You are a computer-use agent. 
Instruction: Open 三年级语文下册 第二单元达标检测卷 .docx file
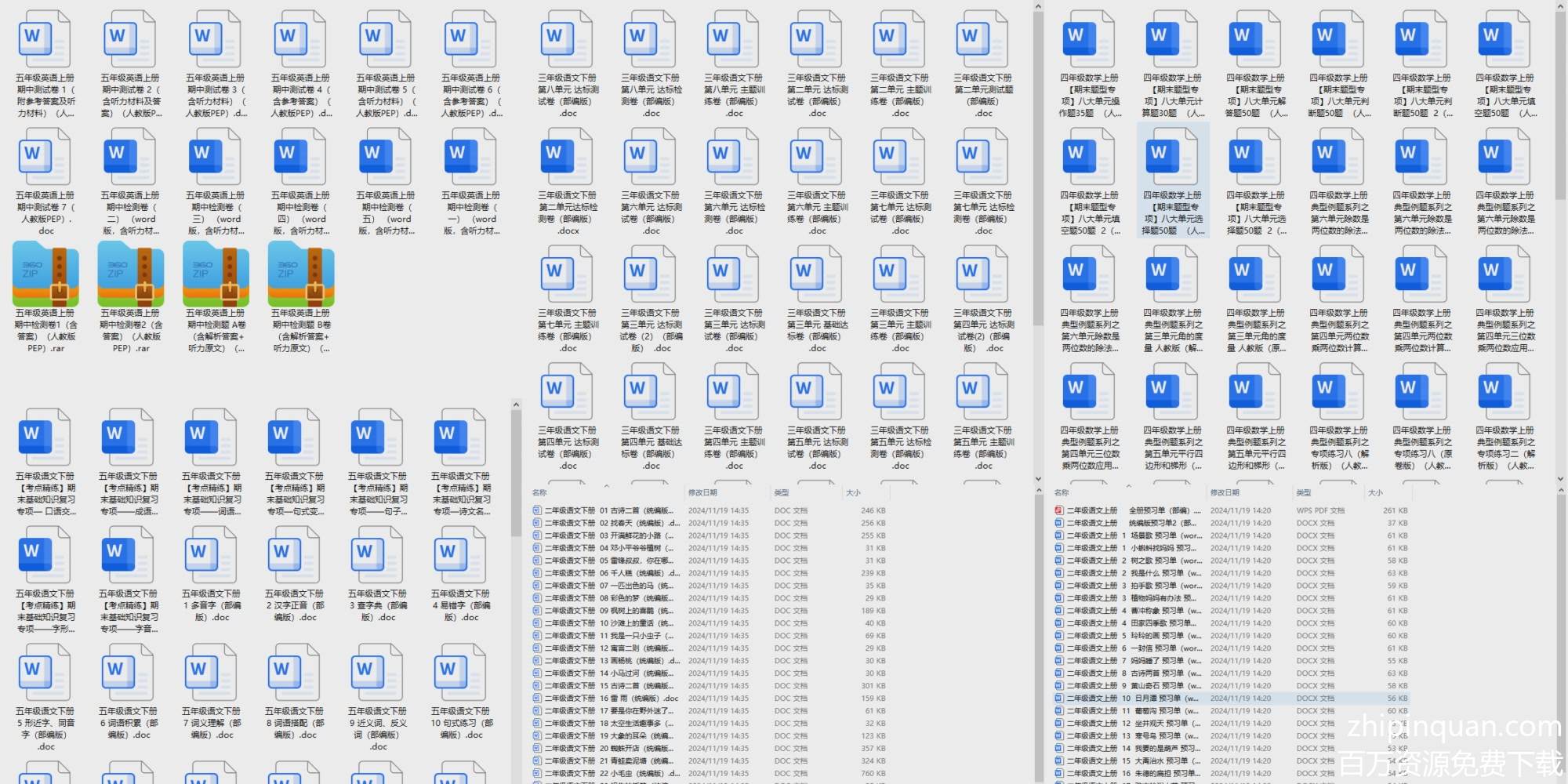pos(567,161)
